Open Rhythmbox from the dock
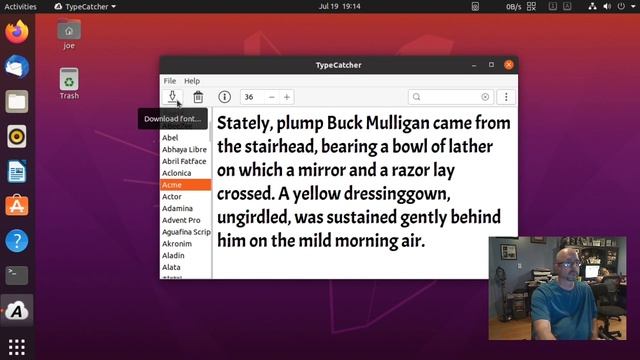This screenshot has height=360, width=640. coord(17,136)
